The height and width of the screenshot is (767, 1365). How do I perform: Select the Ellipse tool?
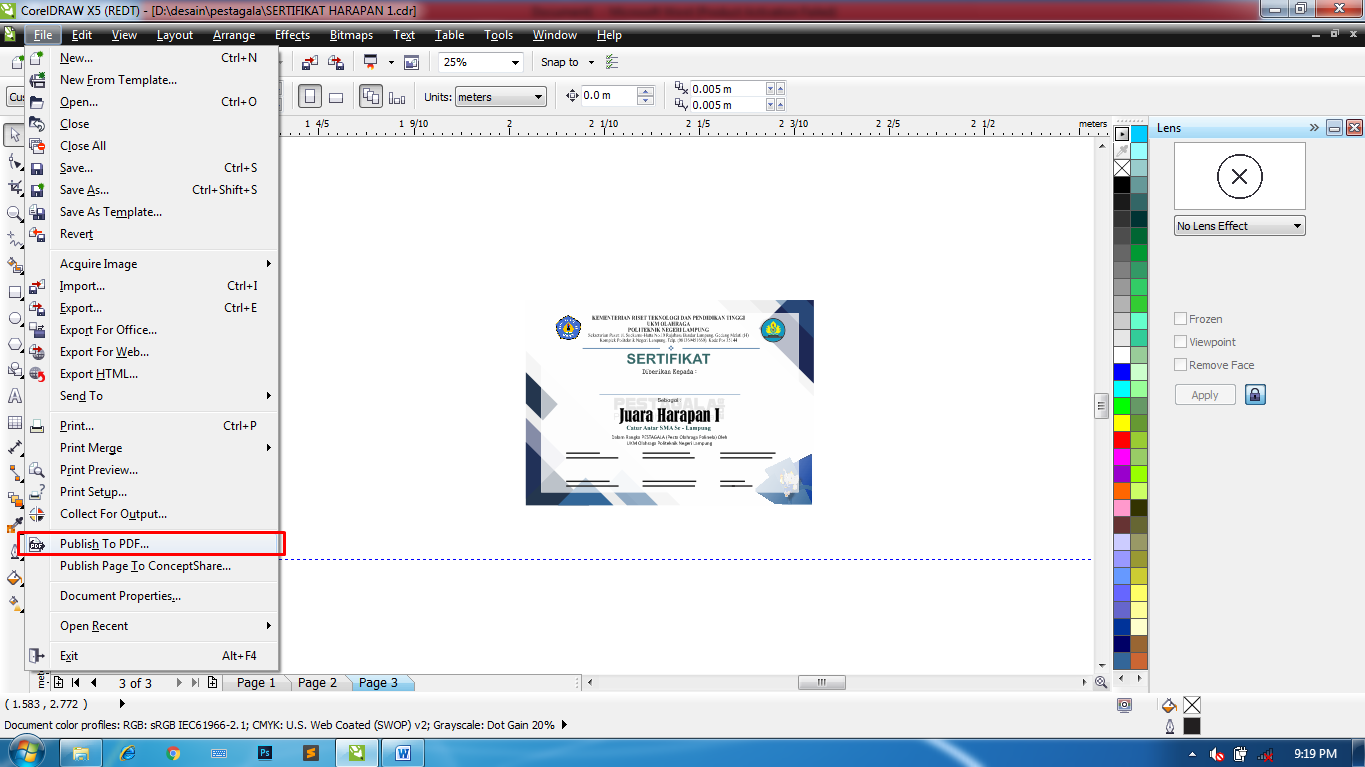(14, 317)
